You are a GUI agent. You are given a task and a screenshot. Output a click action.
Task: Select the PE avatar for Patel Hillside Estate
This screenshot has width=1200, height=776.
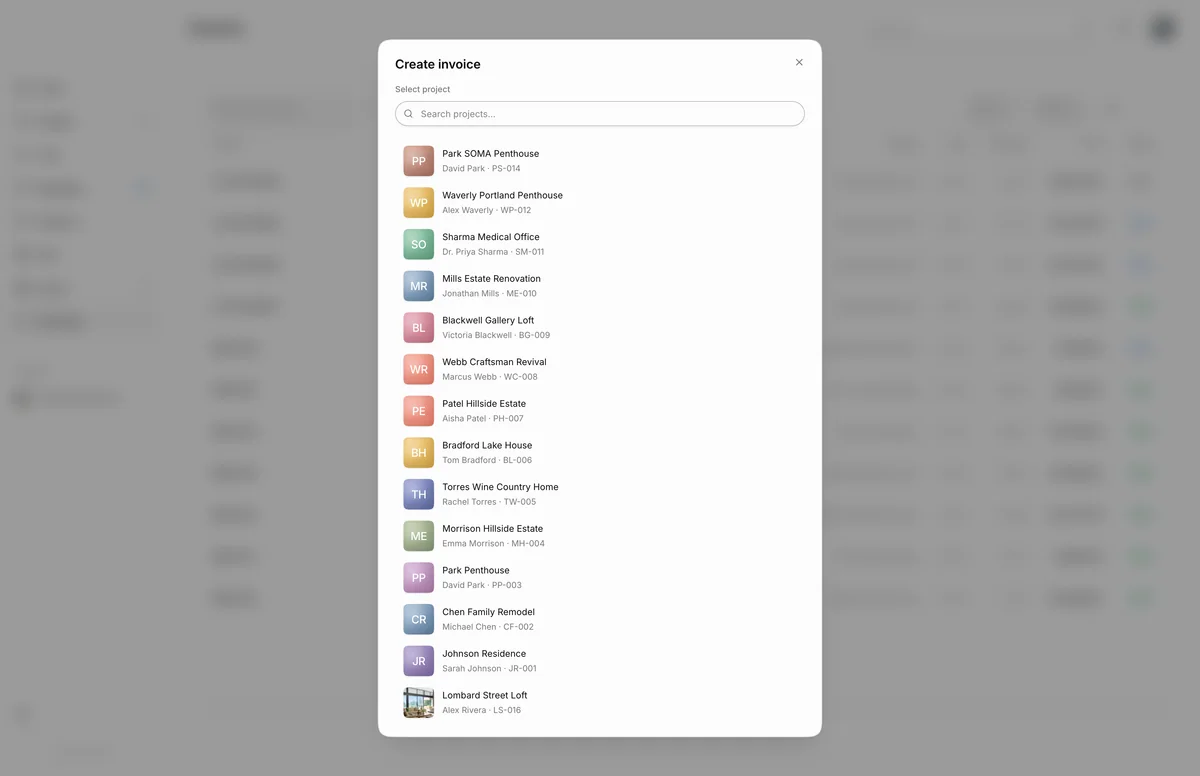pyautogui.click(x=419, y=411)
